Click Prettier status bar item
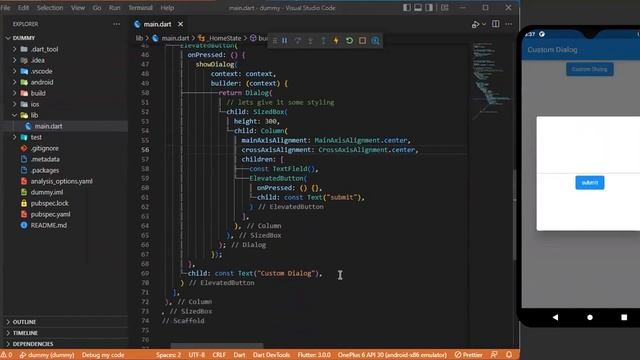Screen dimensions: 640x360 tap(469, 355)
